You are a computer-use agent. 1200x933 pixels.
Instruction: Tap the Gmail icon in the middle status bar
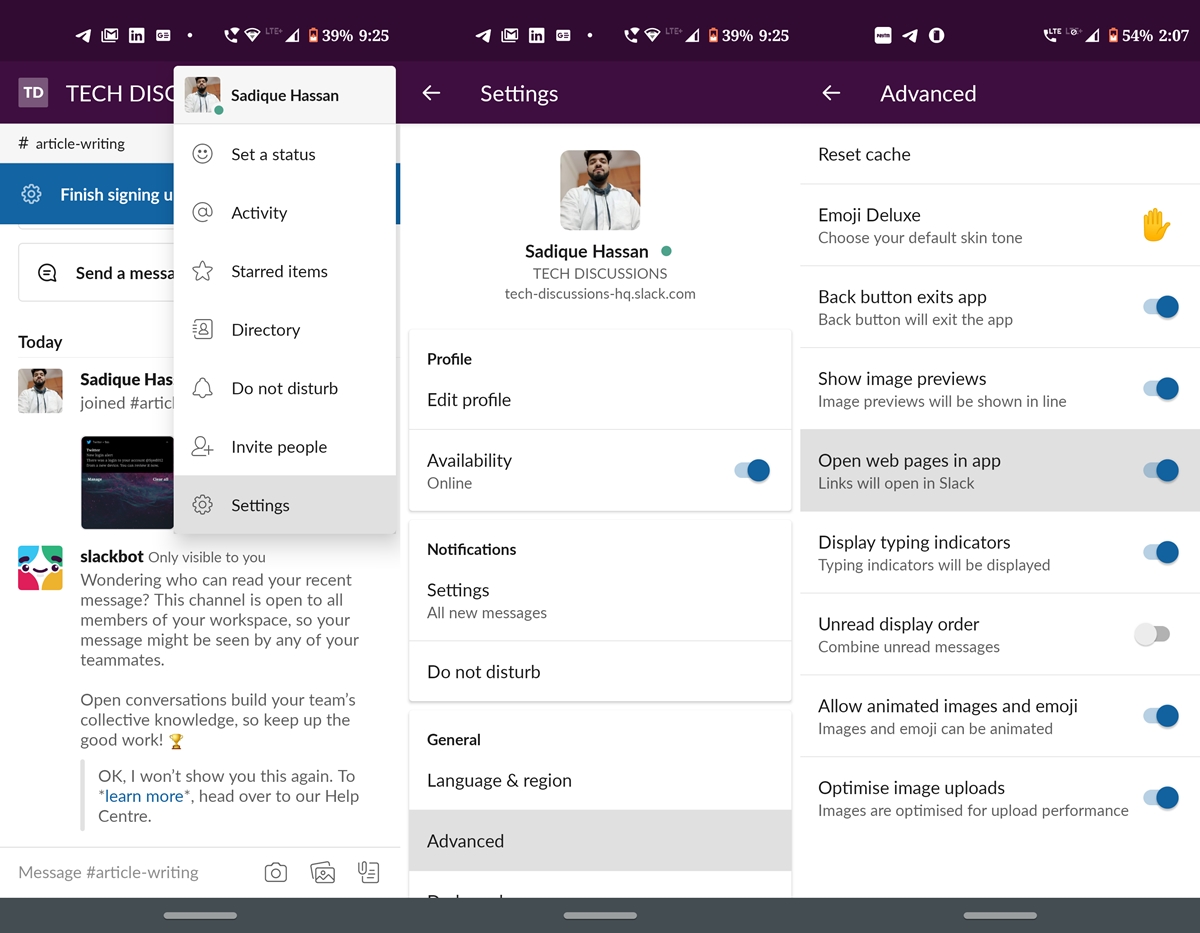click(x=510, y=35)
